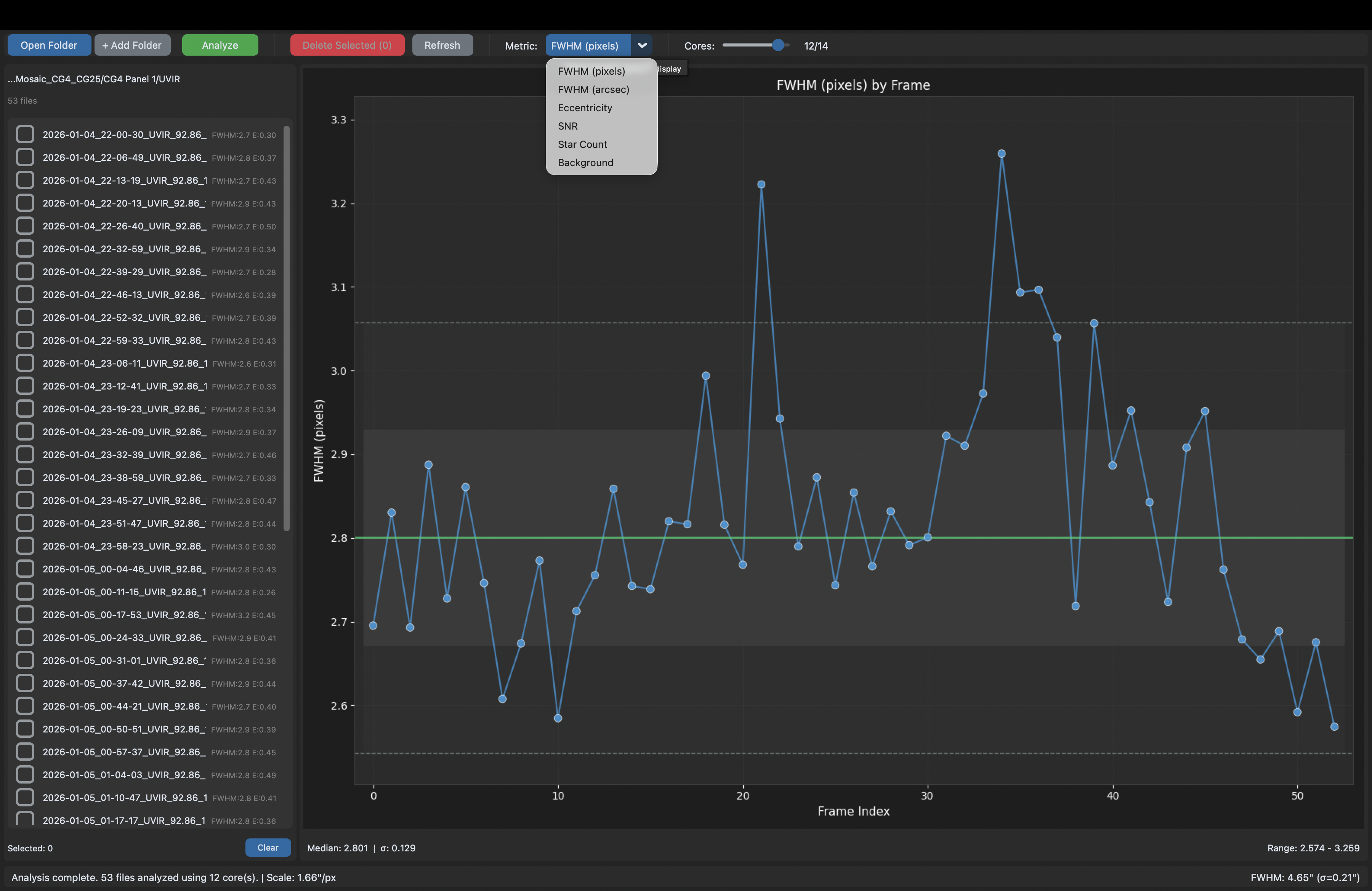Image resolution: width=1372 pixels, height=891 pixels.
Task: Click the Refresh button
Action: [442, 45]
